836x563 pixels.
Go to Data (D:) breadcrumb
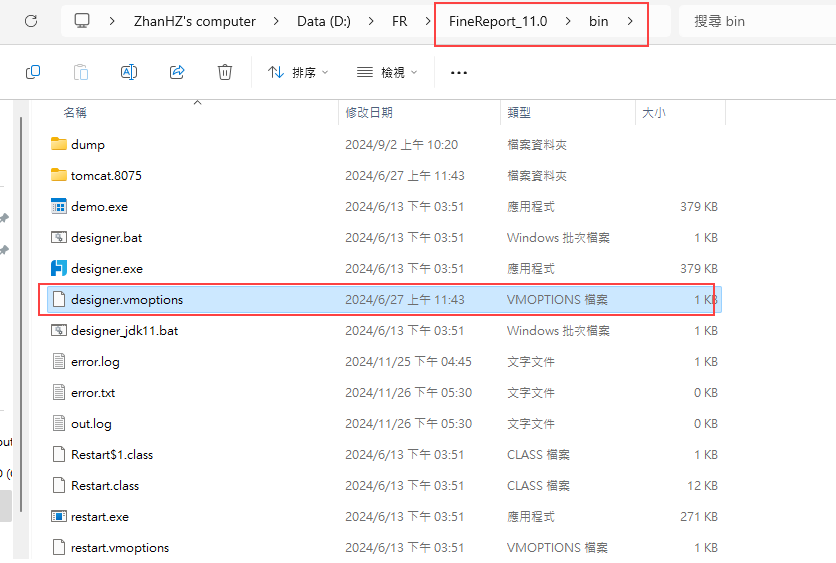[324, 21]
